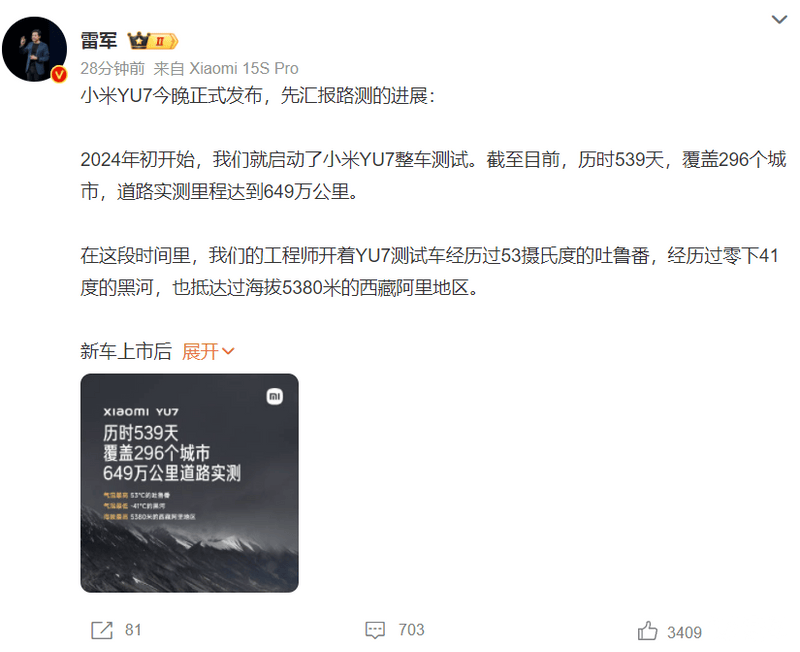Click the line 小米YU7今晚正式发布
The height and width of the screenshot is (652, 800).
pos(258,96)
